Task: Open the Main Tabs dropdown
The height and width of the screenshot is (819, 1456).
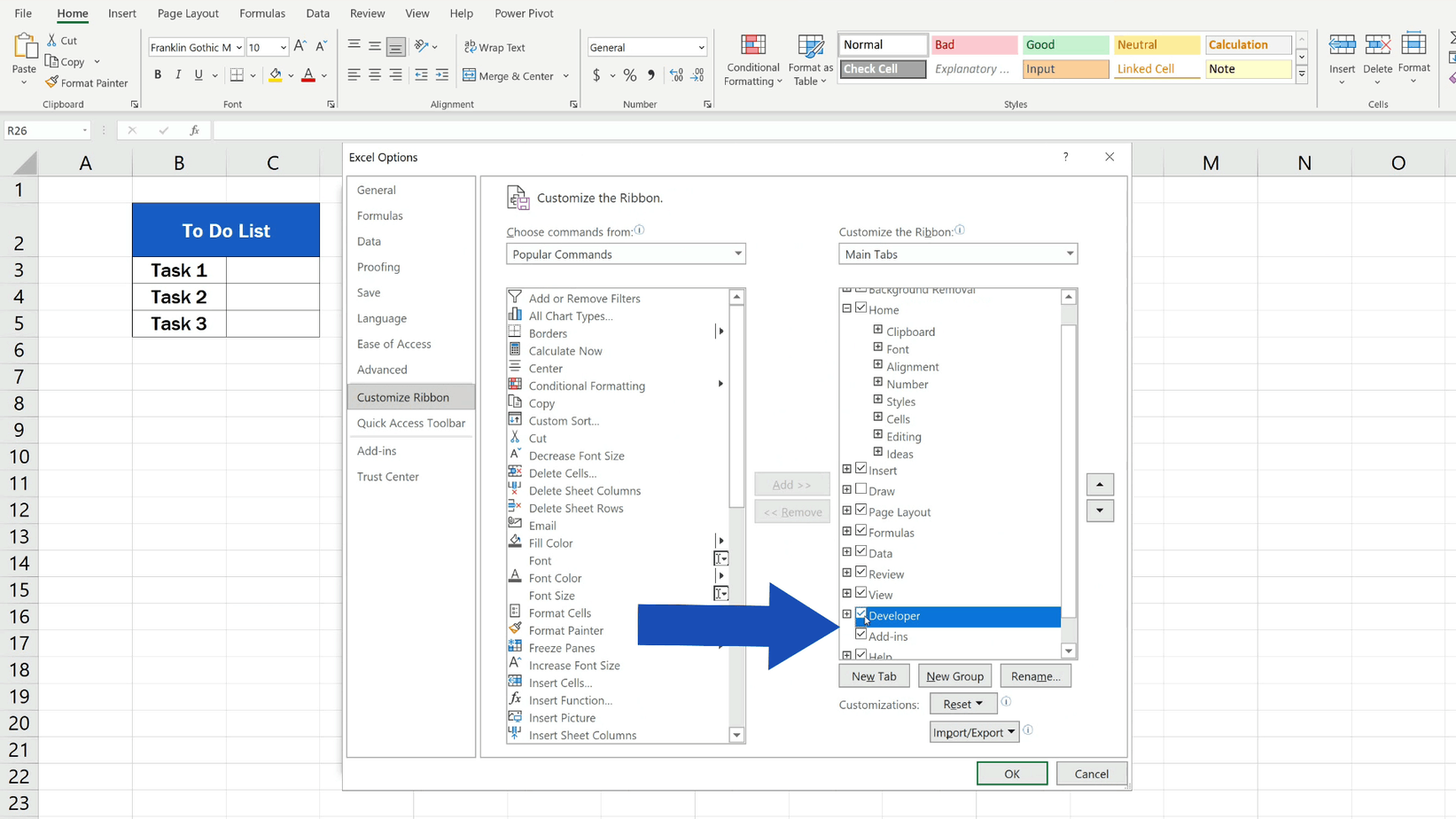Action: pos(957,253)
